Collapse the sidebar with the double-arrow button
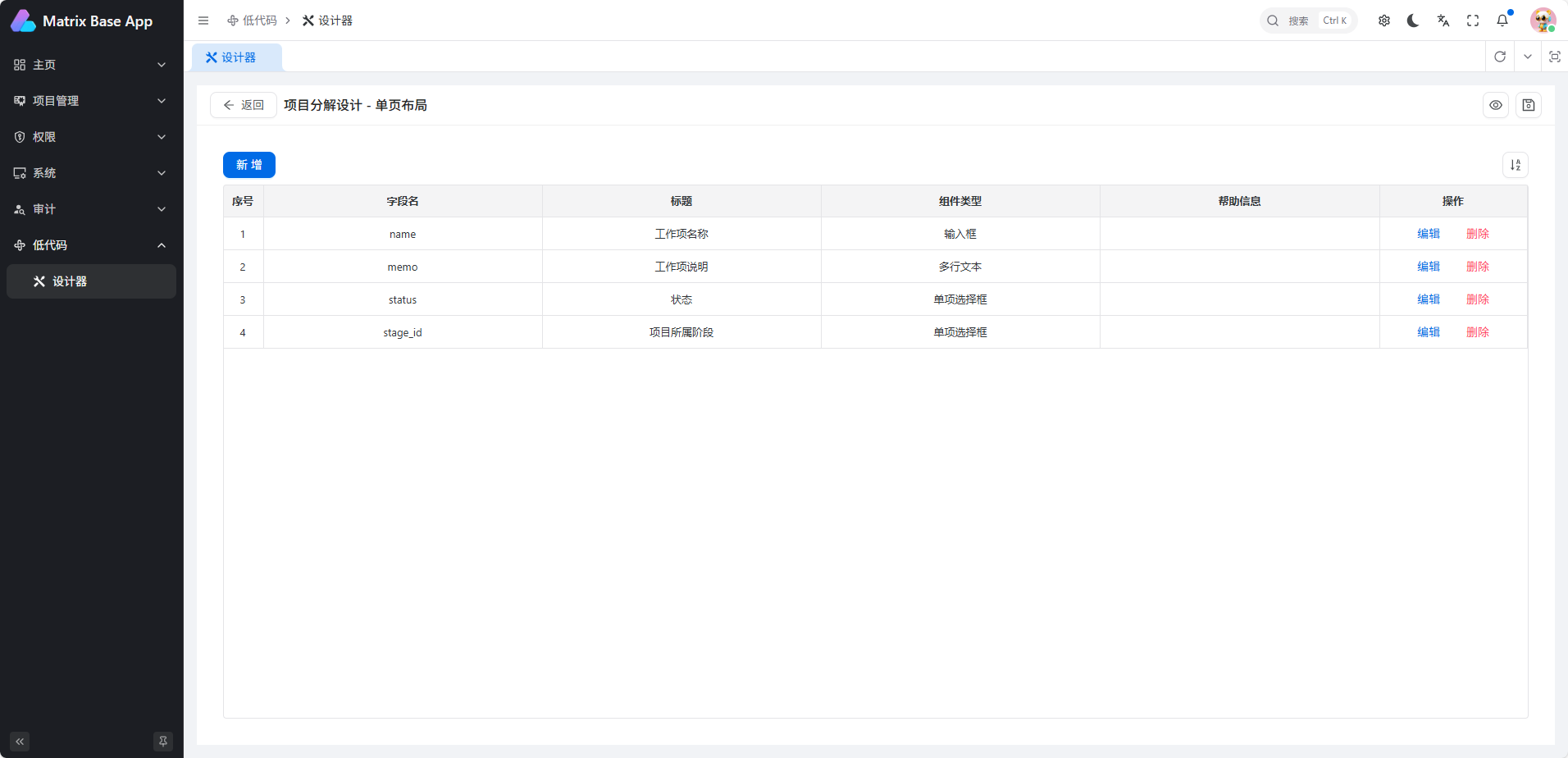This screenshot has width=1568, height=758. click(19, 741)
